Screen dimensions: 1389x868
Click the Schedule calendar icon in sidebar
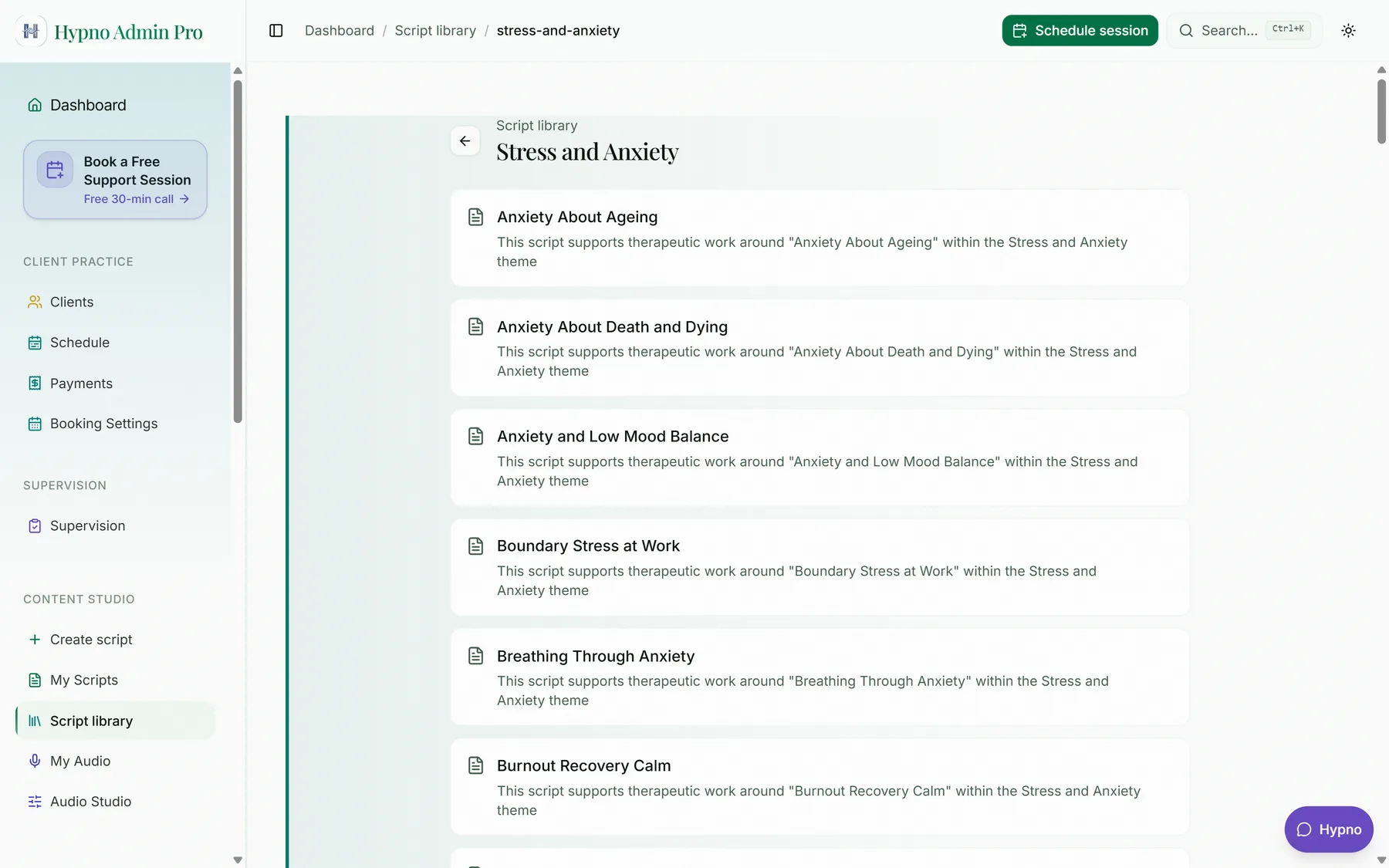35,343
